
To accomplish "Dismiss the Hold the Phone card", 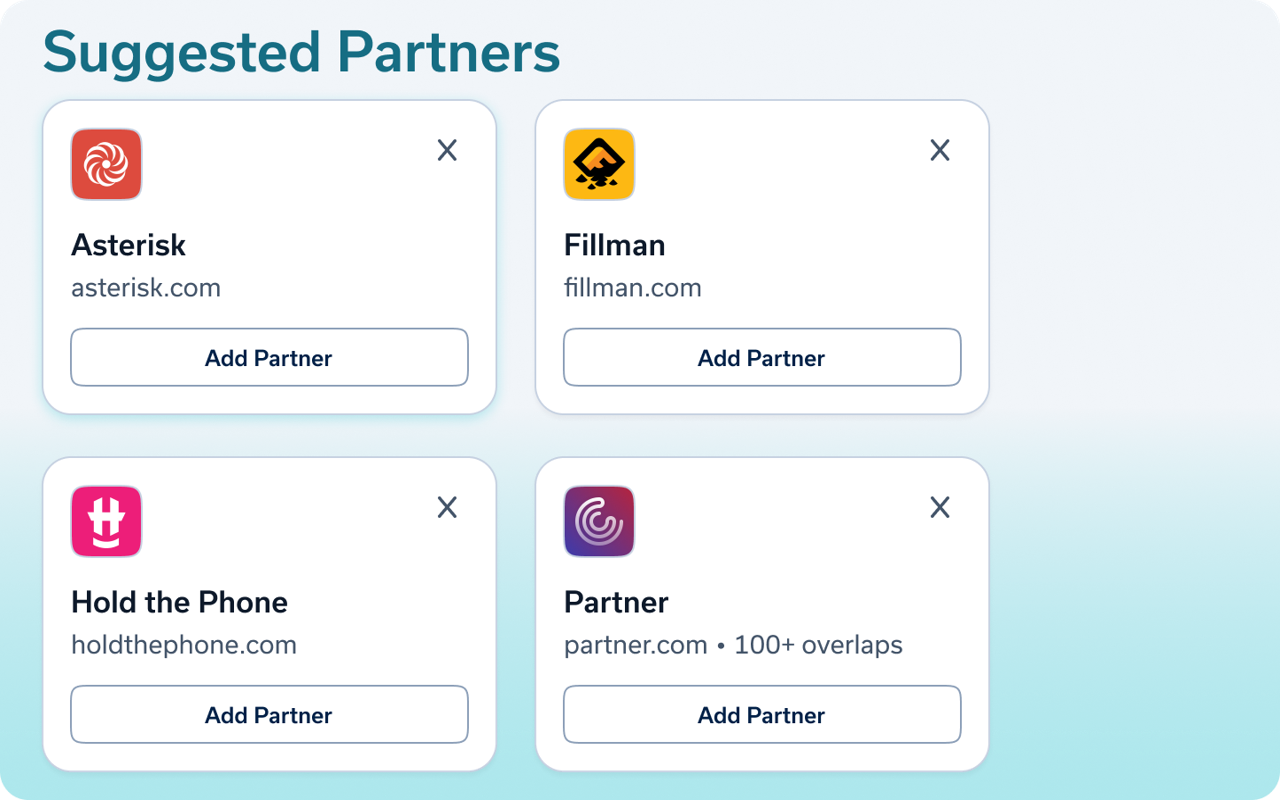I will (447, 507).
